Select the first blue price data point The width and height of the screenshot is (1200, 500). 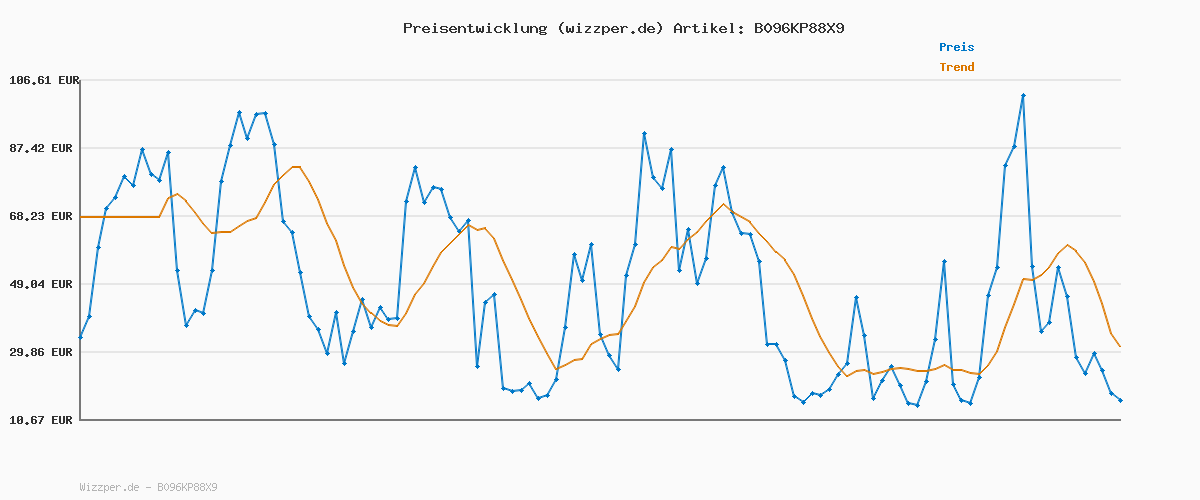pos(81,337)
